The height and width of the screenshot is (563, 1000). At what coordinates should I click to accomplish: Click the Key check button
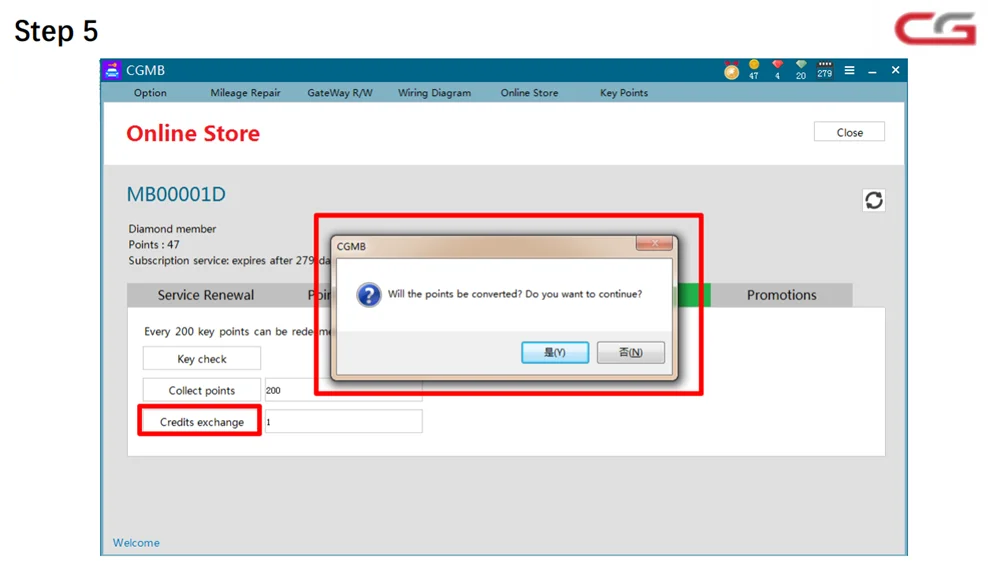202,358
